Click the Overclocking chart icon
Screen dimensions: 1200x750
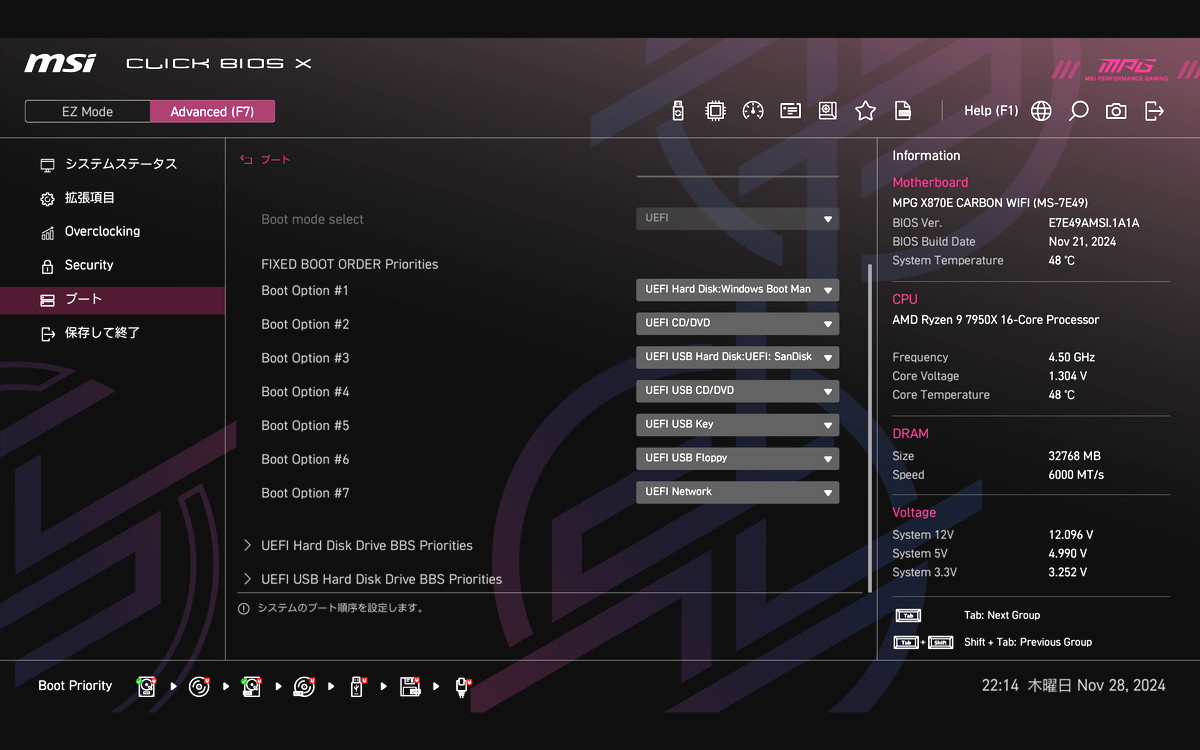[47, 233]
